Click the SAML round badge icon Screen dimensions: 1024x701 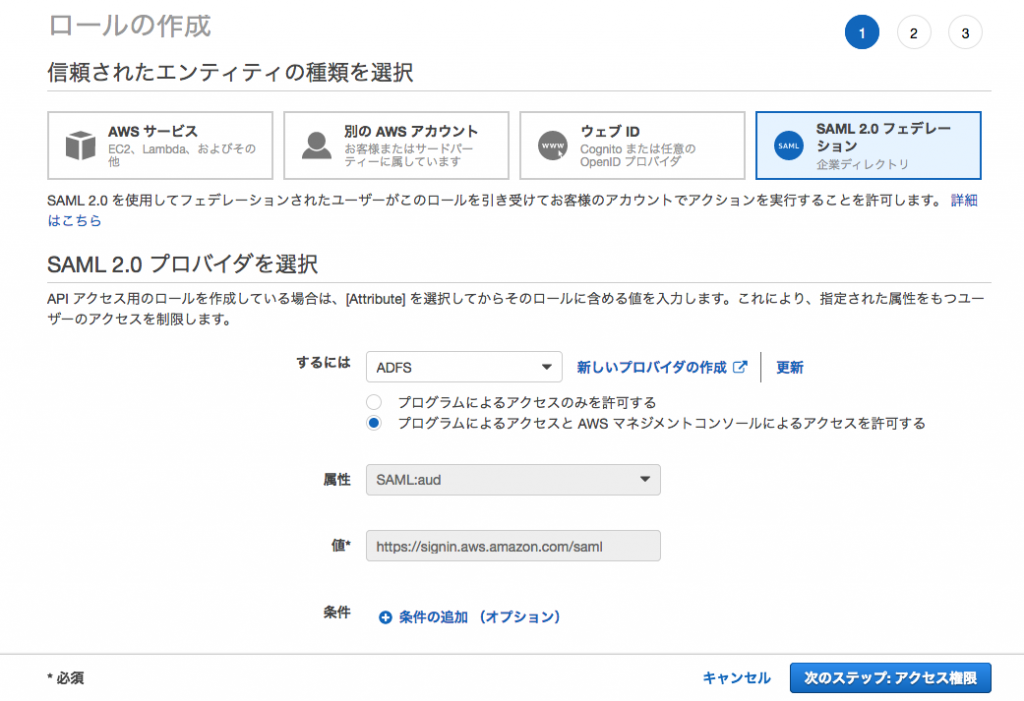click(788, 146)
